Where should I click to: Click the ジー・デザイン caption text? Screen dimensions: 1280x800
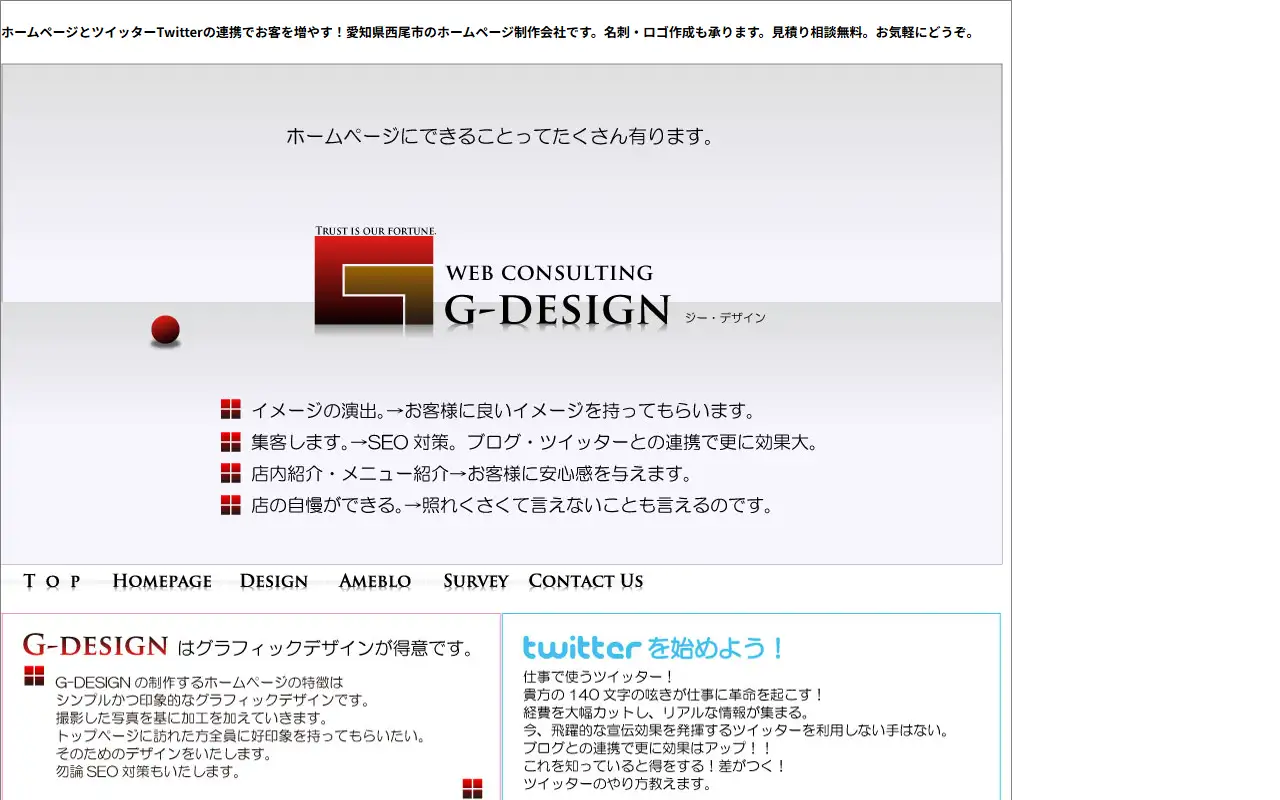click(x=725, y=318)
